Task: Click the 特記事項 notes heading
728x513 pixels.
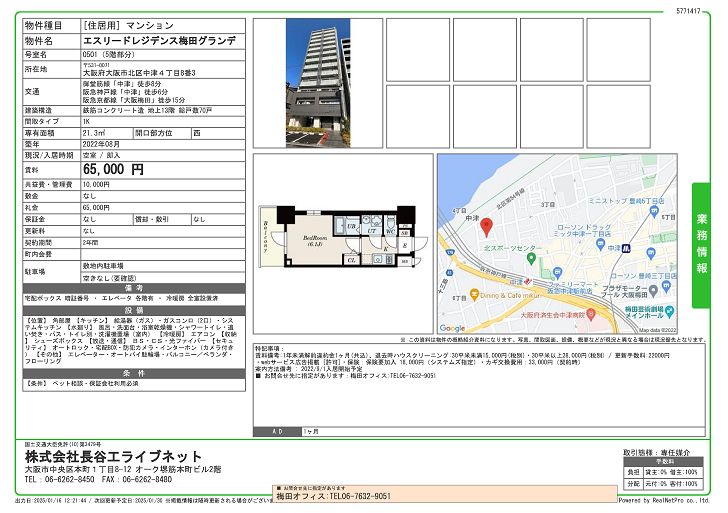Action: [x=269, y=348]
